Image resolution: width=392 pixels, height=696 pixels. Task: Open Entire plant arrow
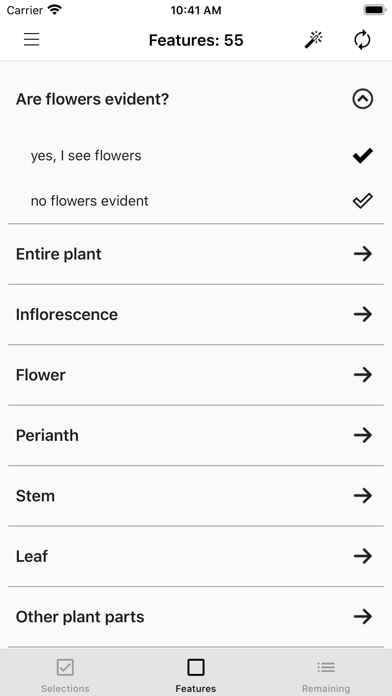363,254
